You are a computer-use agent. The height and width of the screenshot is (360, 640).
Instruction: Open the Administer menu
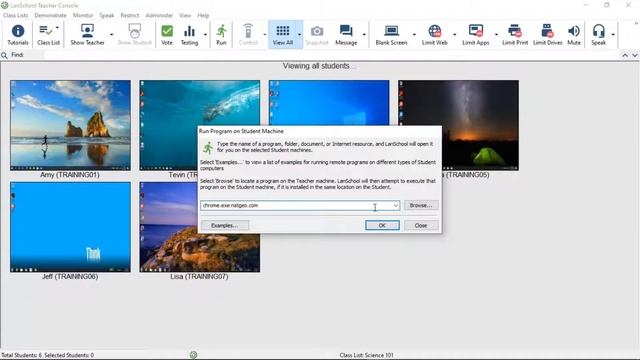(x=159, y=16)
